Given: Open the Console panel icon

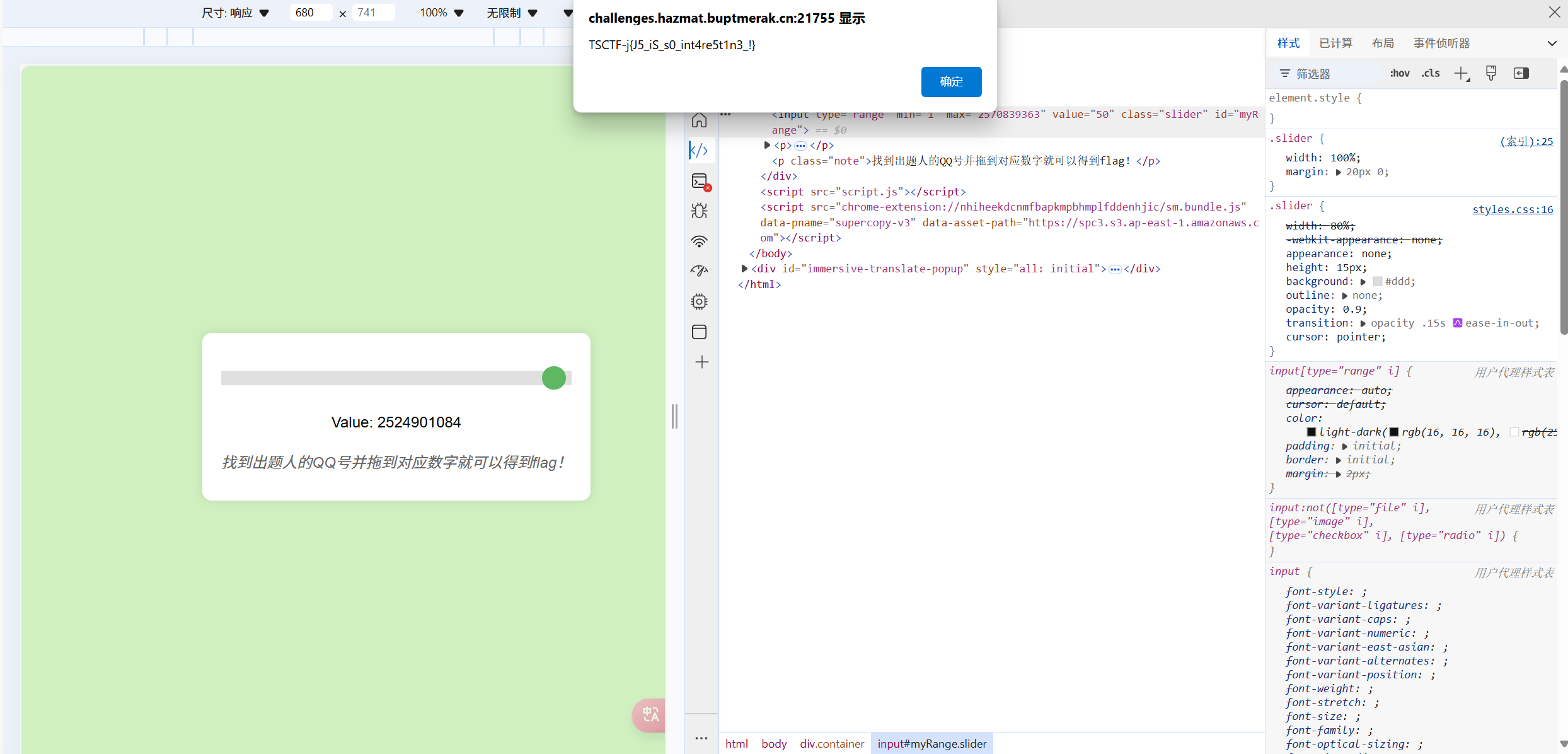Looking at the screenshot, I should (x=700, y=182).
